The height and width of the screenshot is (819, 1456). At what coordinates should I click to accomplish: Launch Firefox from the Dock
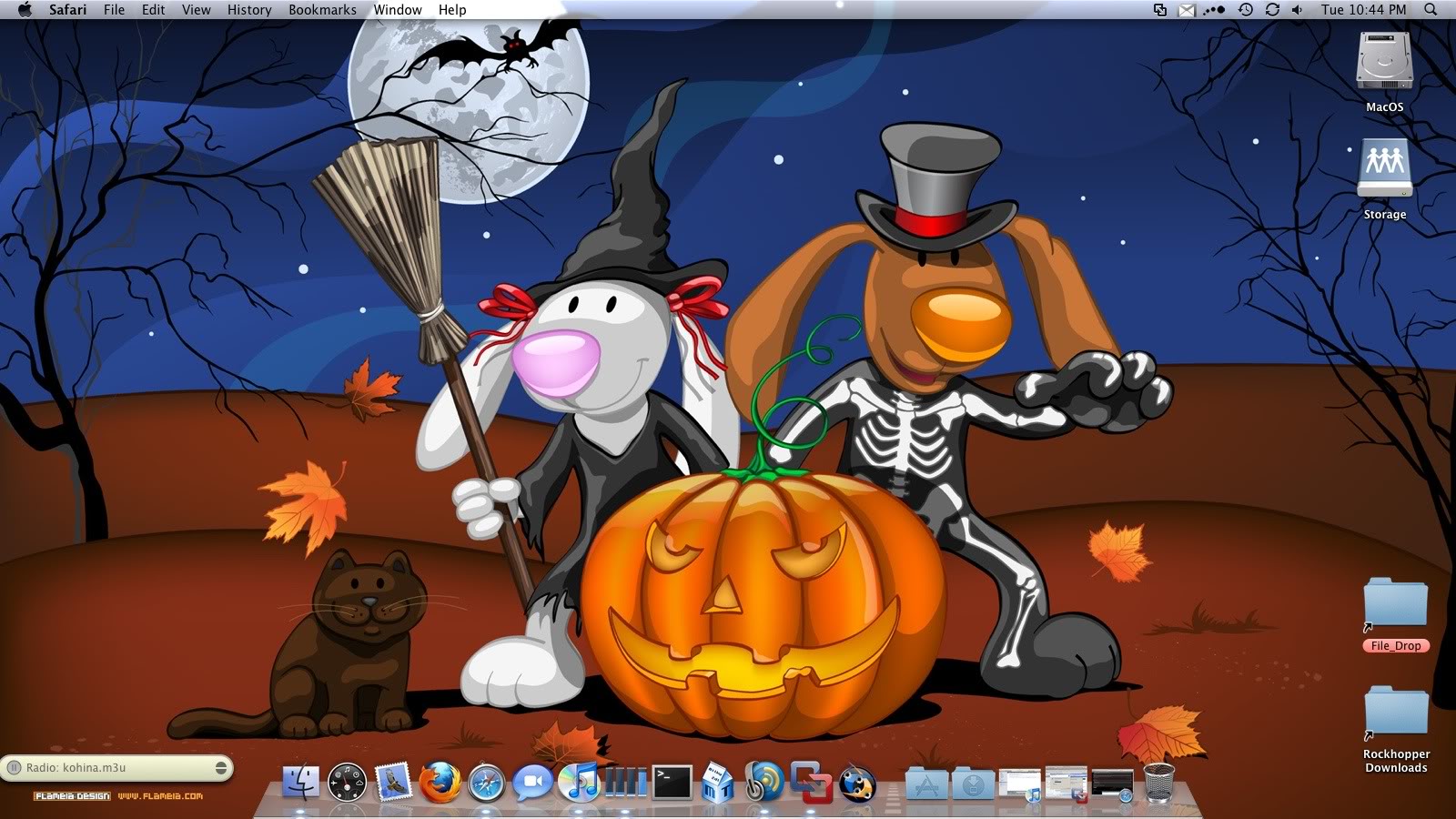440,782
